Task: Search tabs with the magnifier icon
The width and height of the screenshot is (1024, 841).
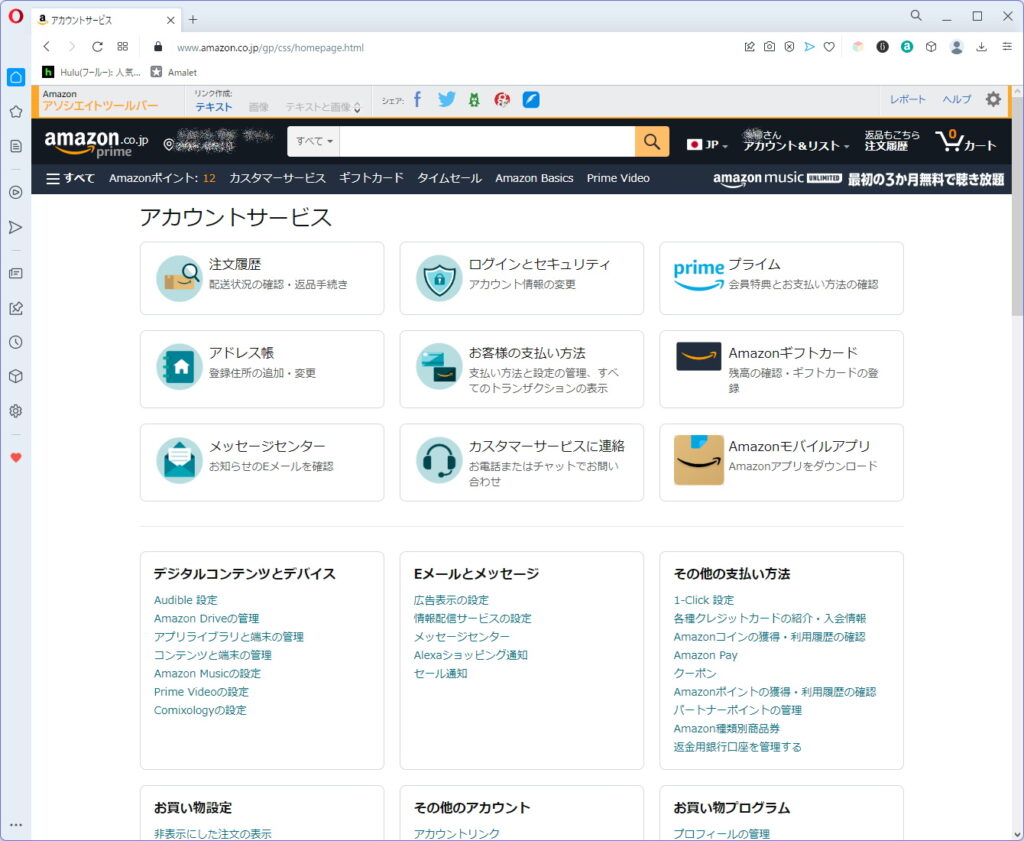Action: 916,16
